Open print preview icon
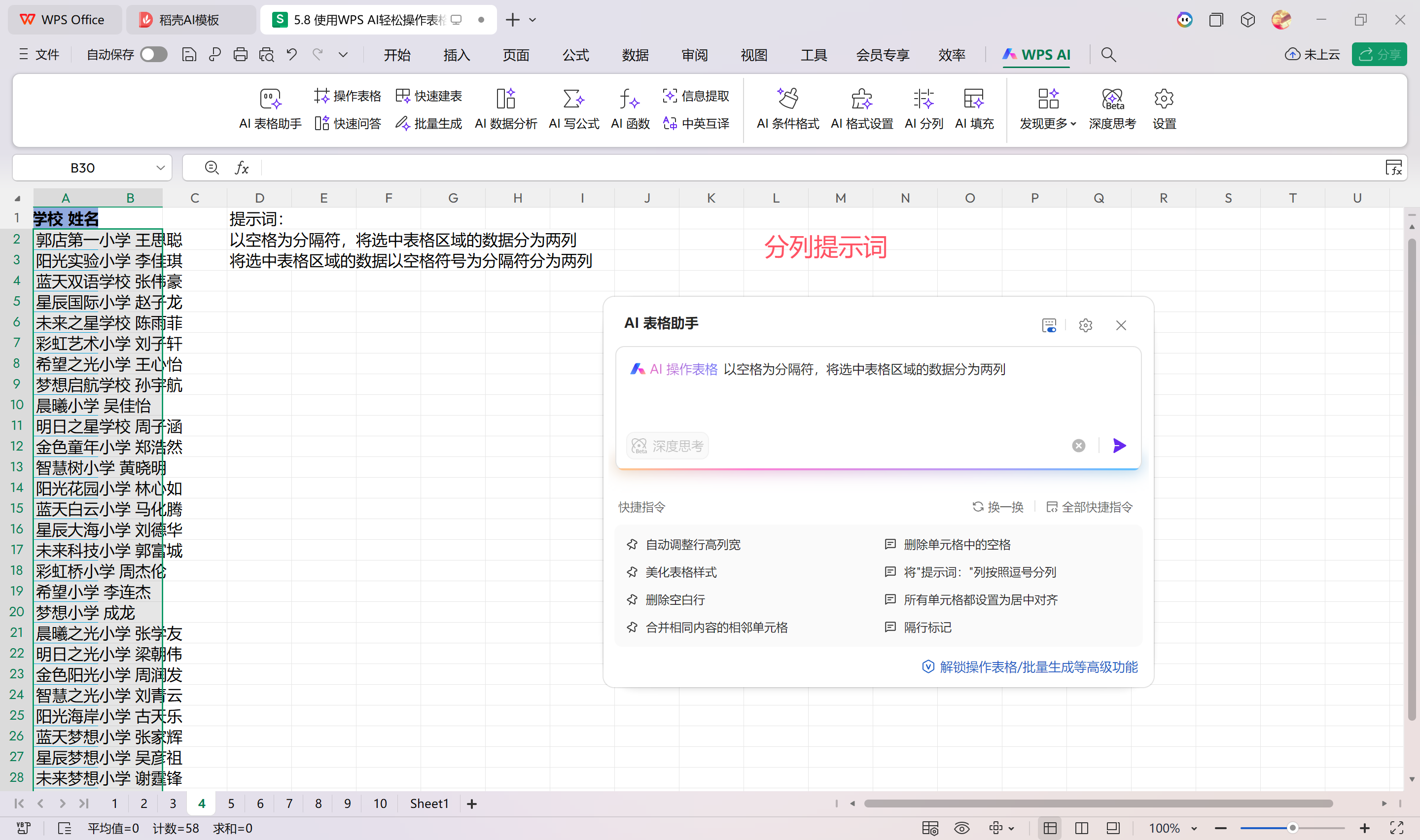1420x840 pixels. (x=266, y=54)
